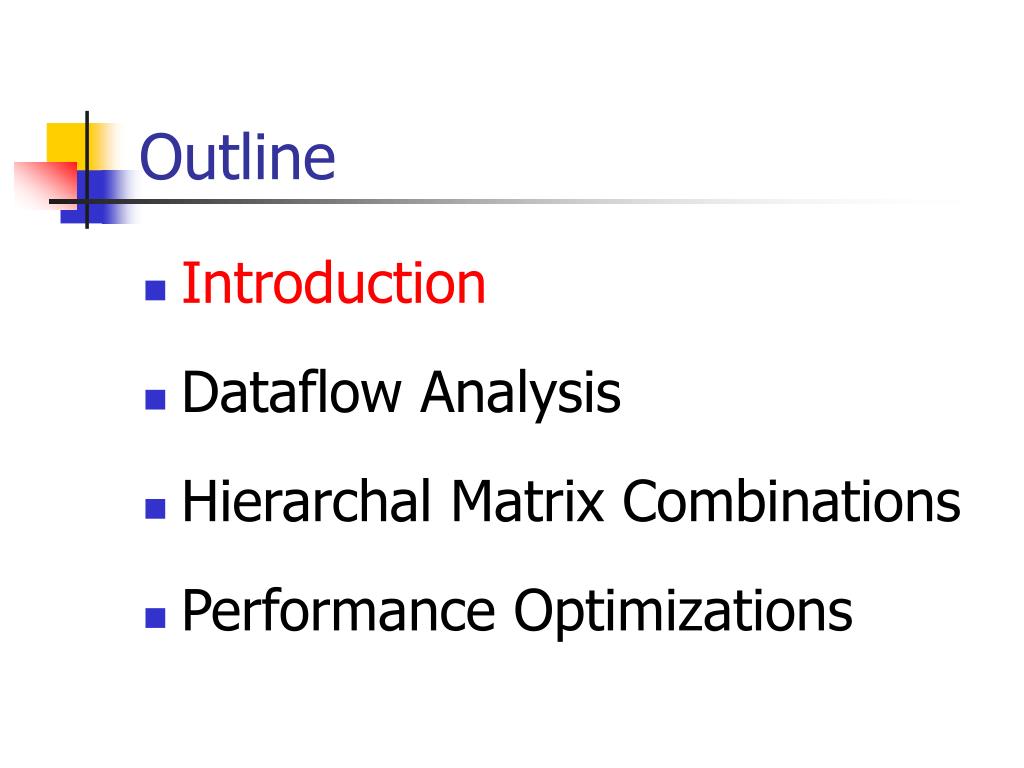Click the red Introduction heading

pos(334,283)
